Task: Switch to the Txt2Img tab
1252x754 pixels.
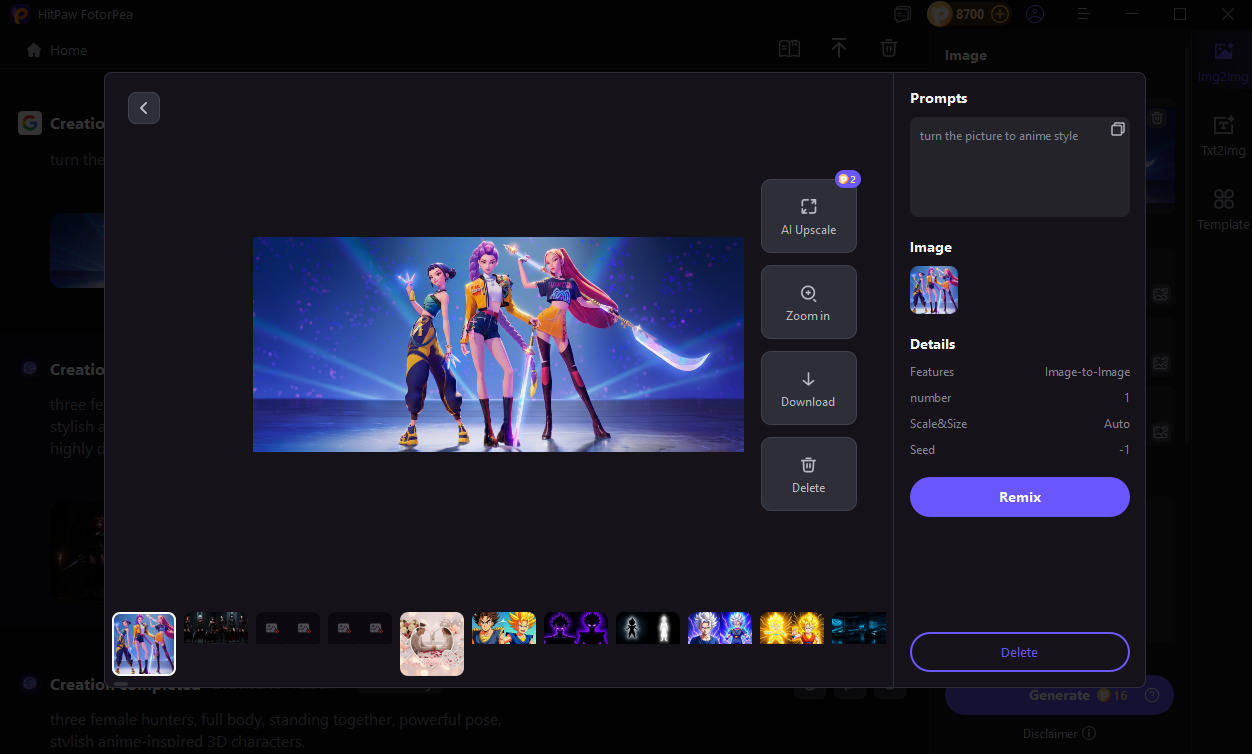Action: pos(1222,135)
